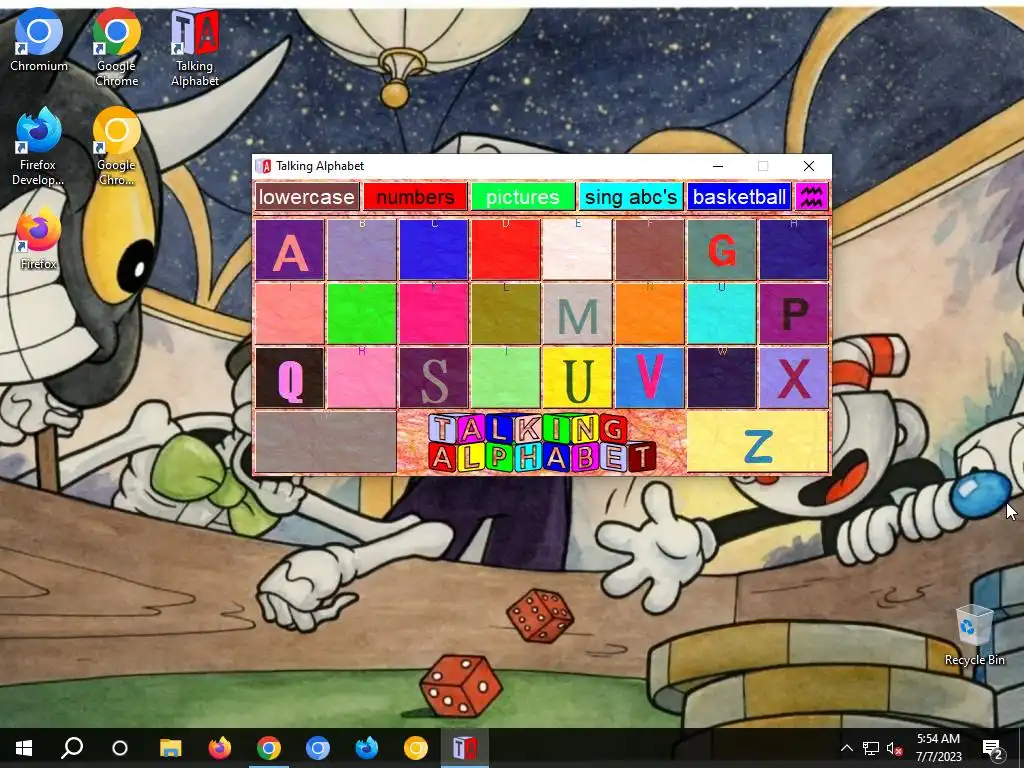Launch Firefox from the taskbar

click(219, 748)
